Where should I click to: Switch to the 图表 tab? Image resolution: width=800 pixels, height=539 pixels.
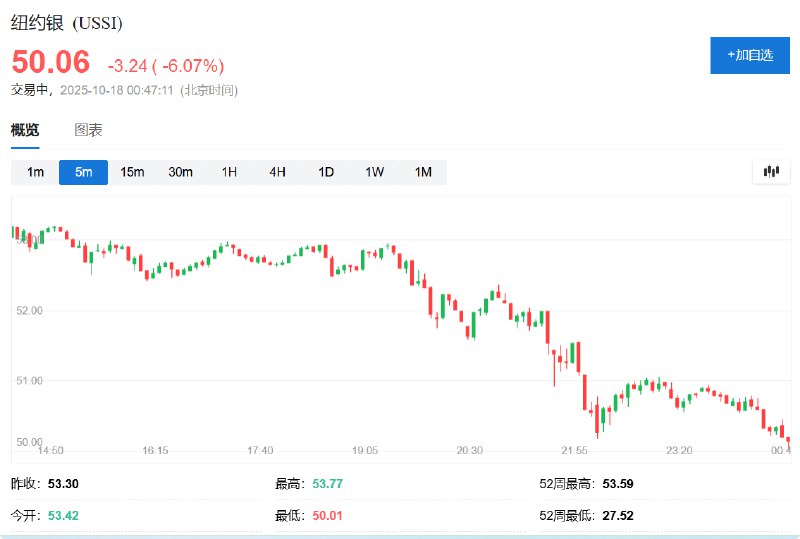(88, 130)
